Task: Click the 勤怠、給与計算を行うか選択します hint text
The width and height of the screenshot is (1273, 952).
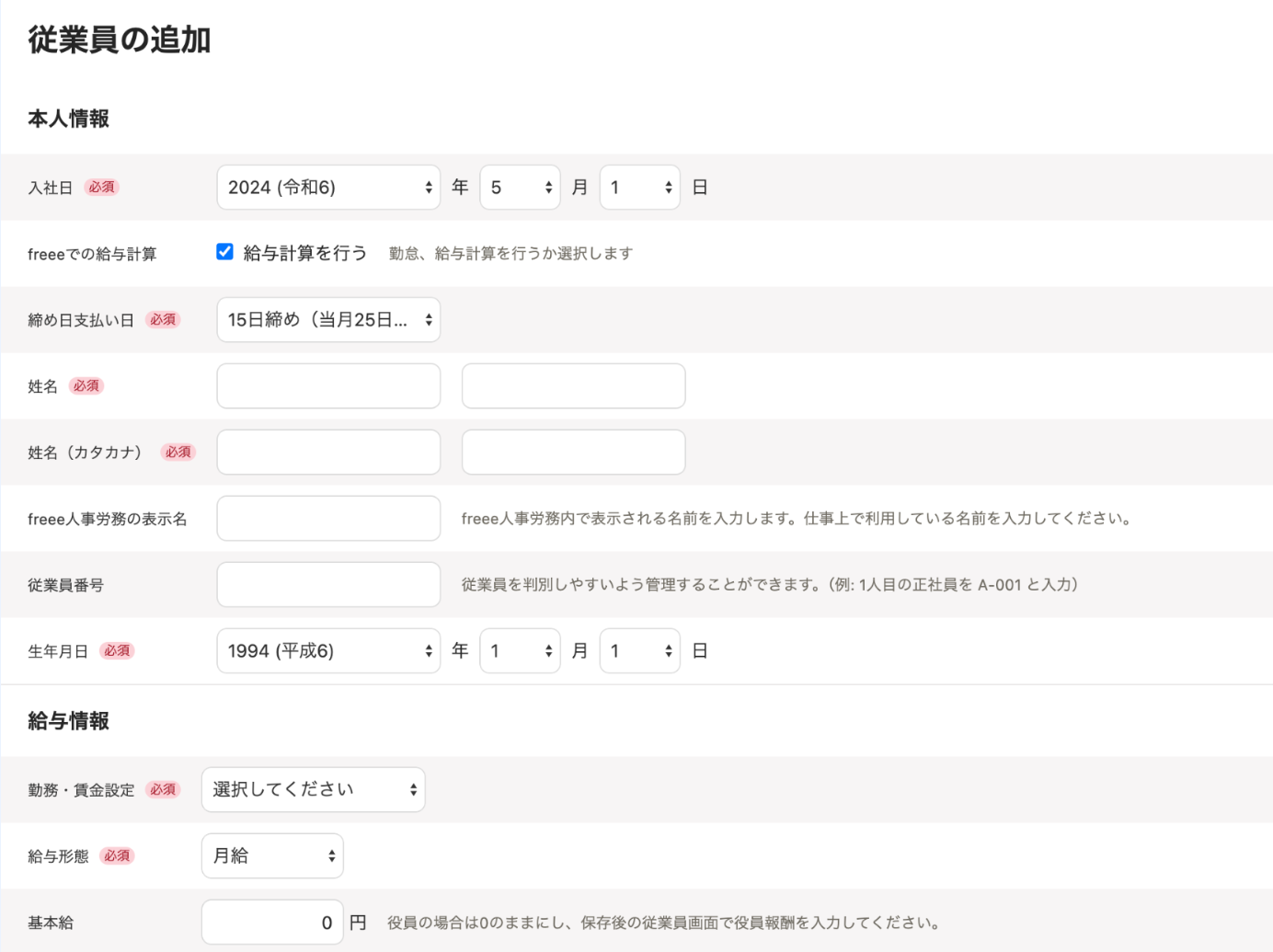Action: [510, 253]
